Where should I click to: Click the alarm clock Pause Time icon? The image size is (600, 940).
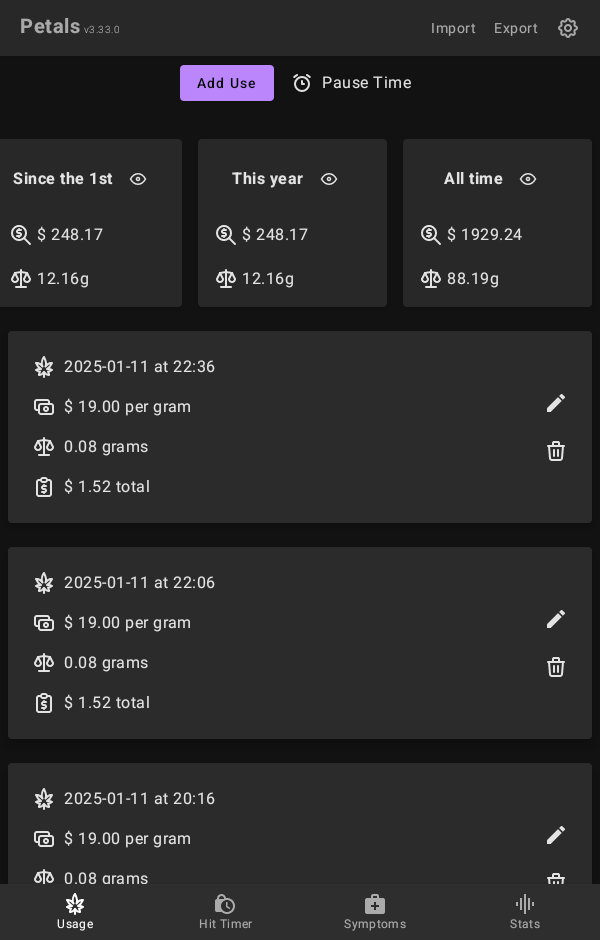tap(302, 83)
